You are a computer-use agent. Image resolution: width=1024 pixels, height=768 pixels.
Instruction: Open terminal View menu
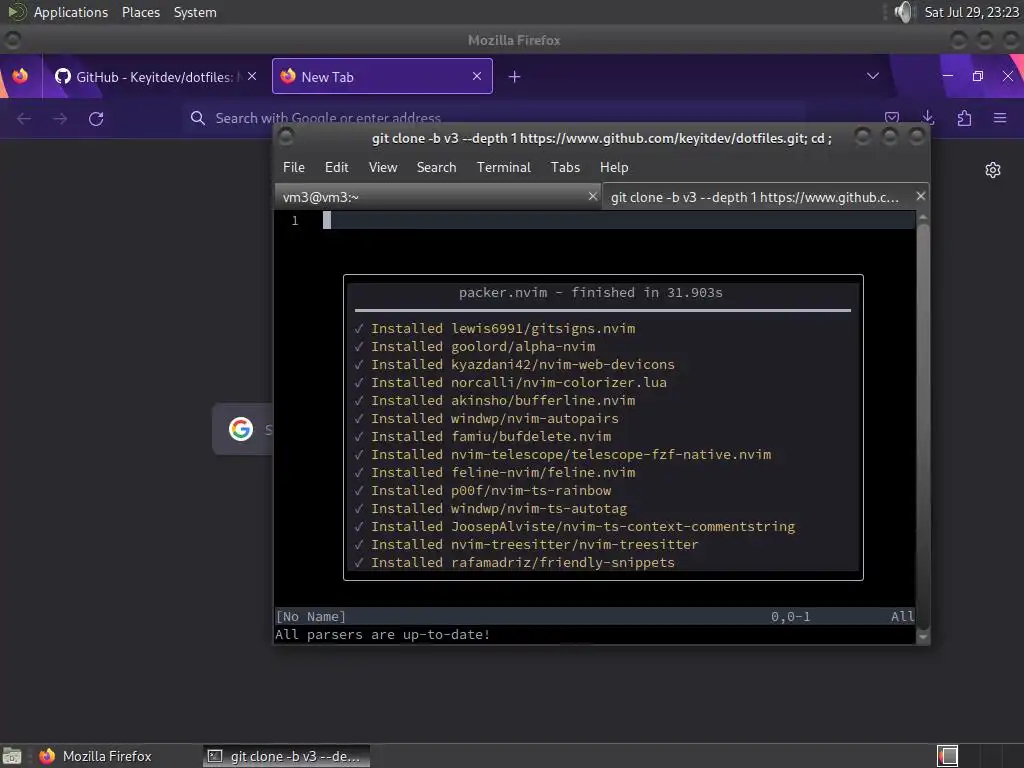coord(383,167)
